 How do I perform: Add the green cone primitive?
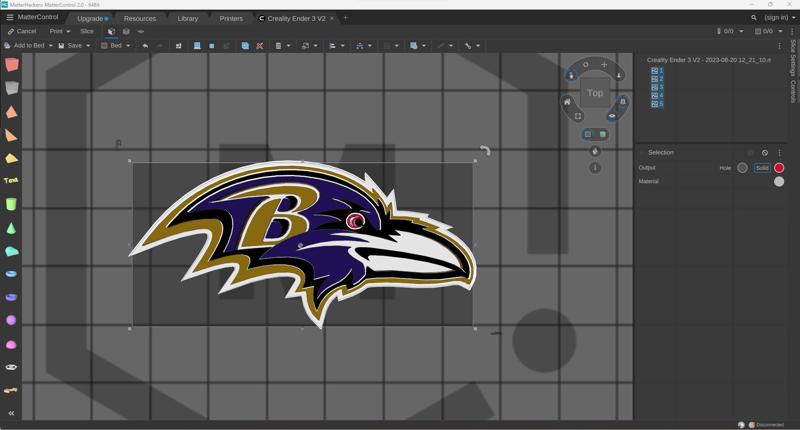[x=11, y=228]
